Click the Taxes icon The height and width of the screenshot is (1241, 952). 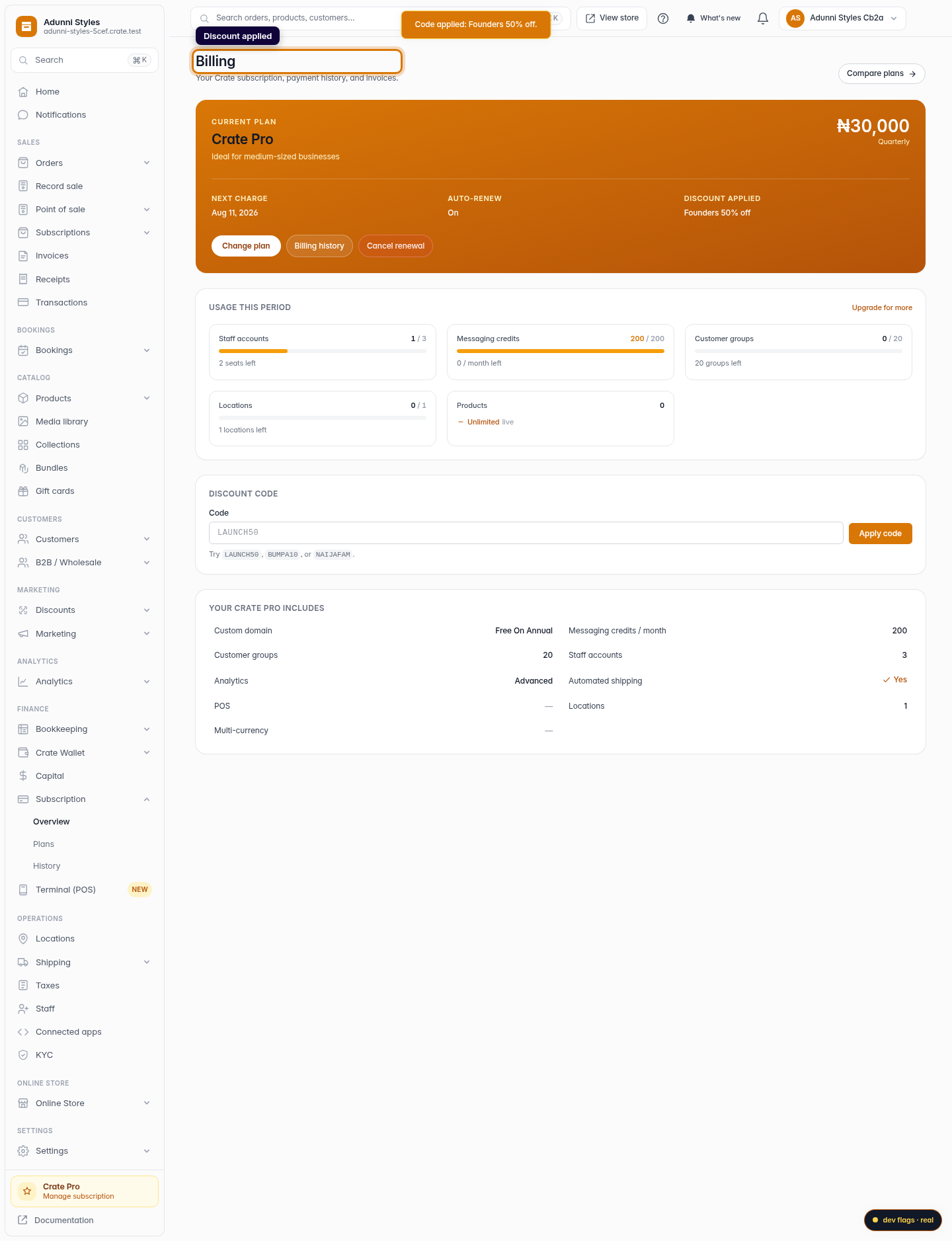pyautogui.click(x=23, y=986)
